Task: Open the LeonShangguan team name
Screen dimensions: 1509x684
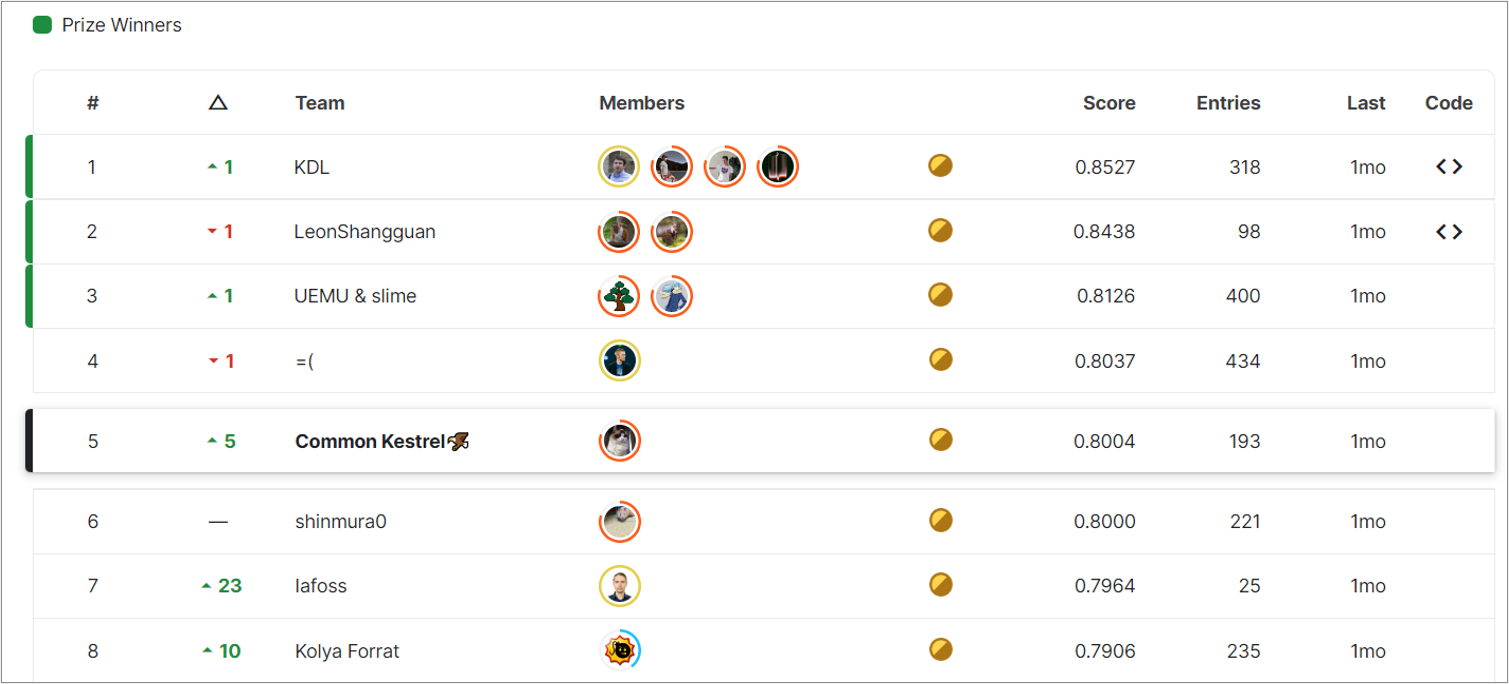Action: coord(364,232)
